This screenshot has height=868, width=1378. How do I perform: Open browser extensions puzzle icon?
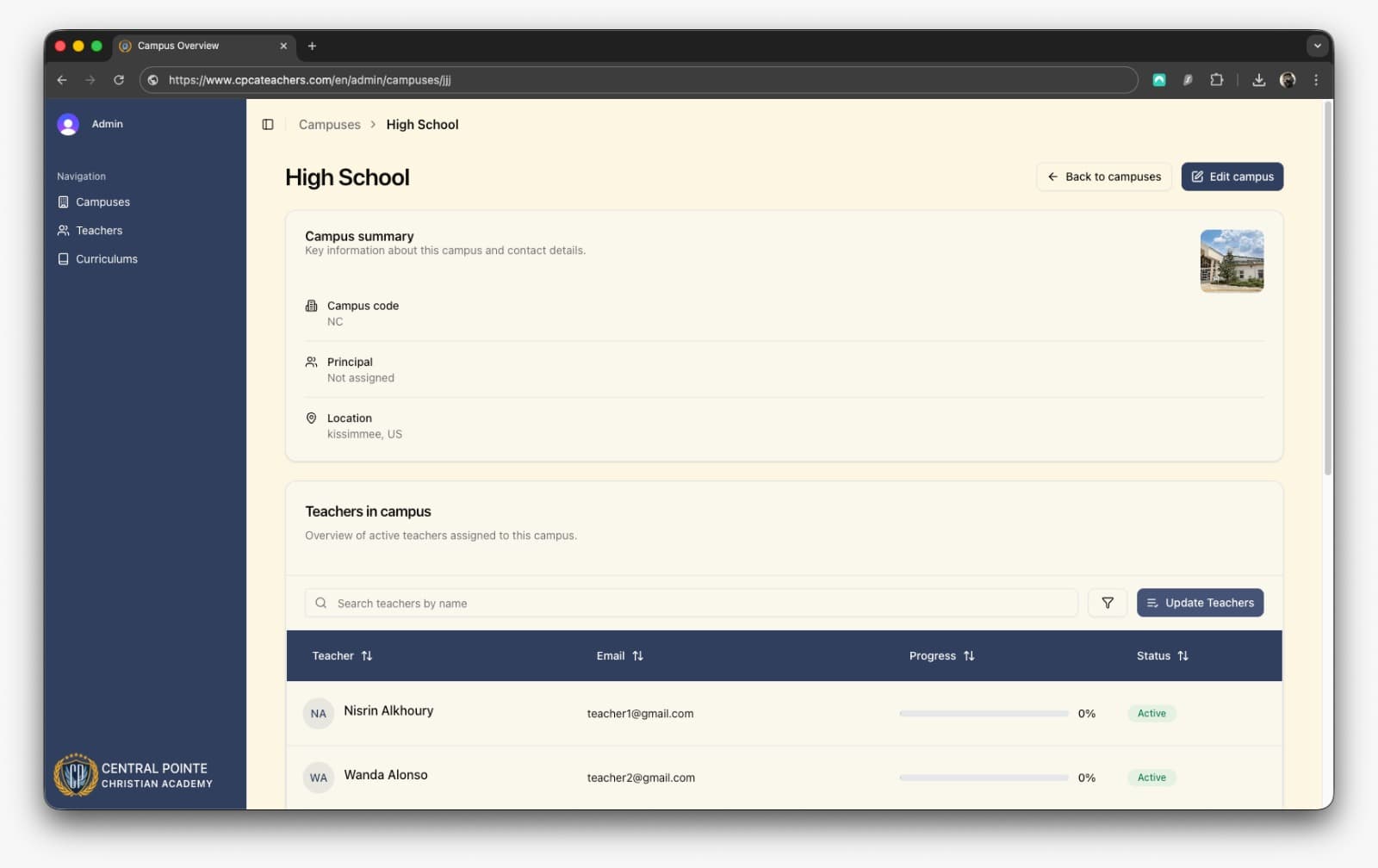(1216, 80)
